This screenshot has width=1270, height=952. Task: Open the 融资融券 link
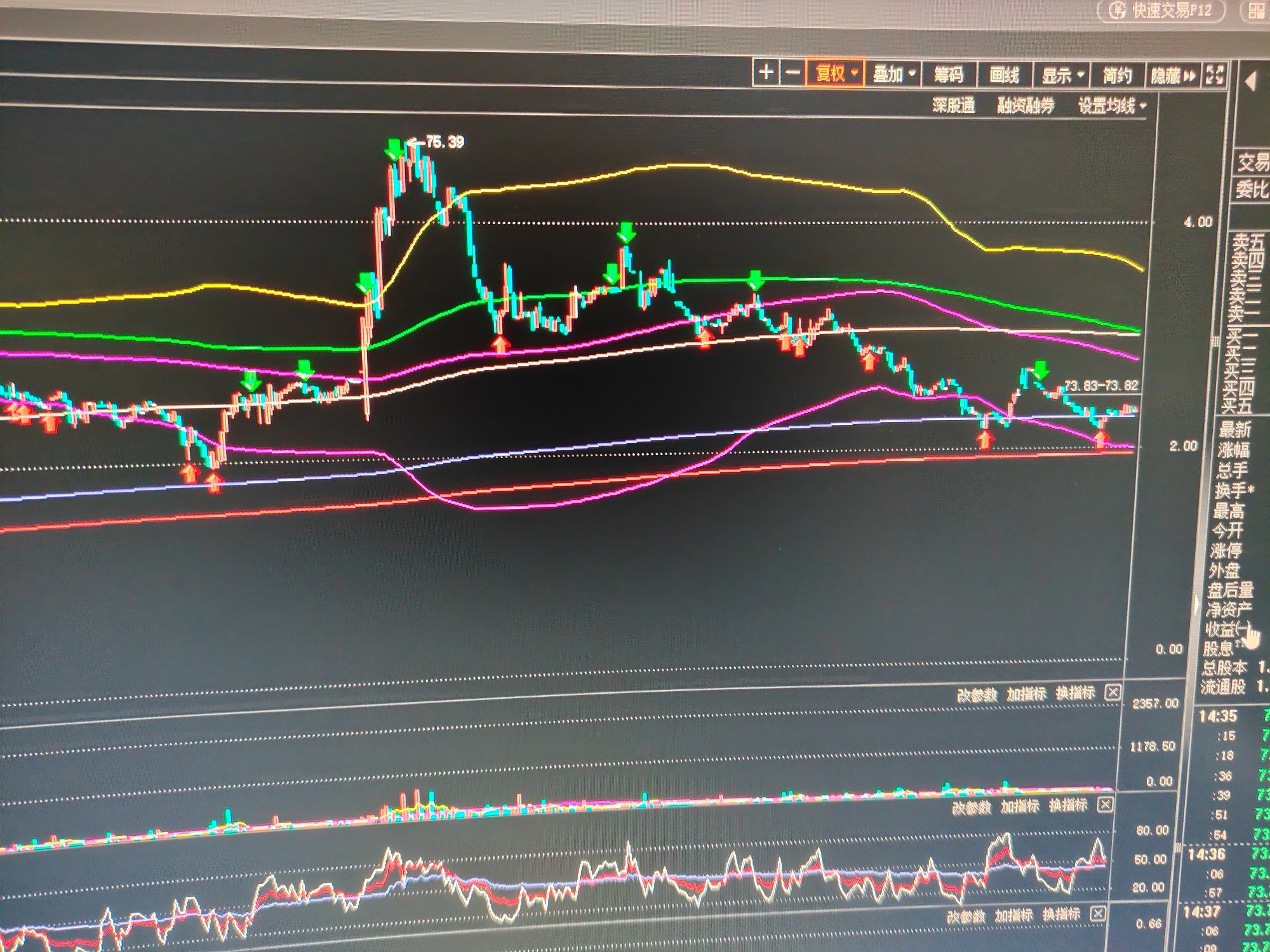click(1026, 106)
